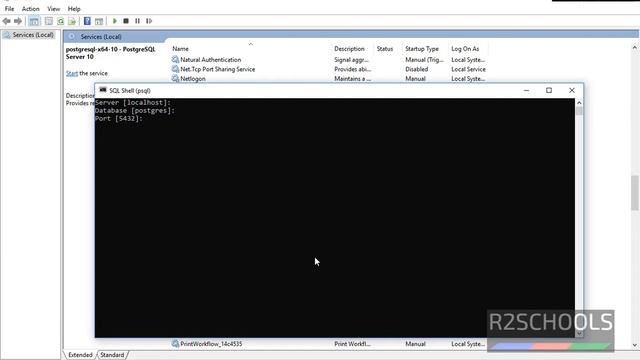Click the Netlogon service gear icon
640x360 pixels.
pyautogui.click(x=175, y=78)
